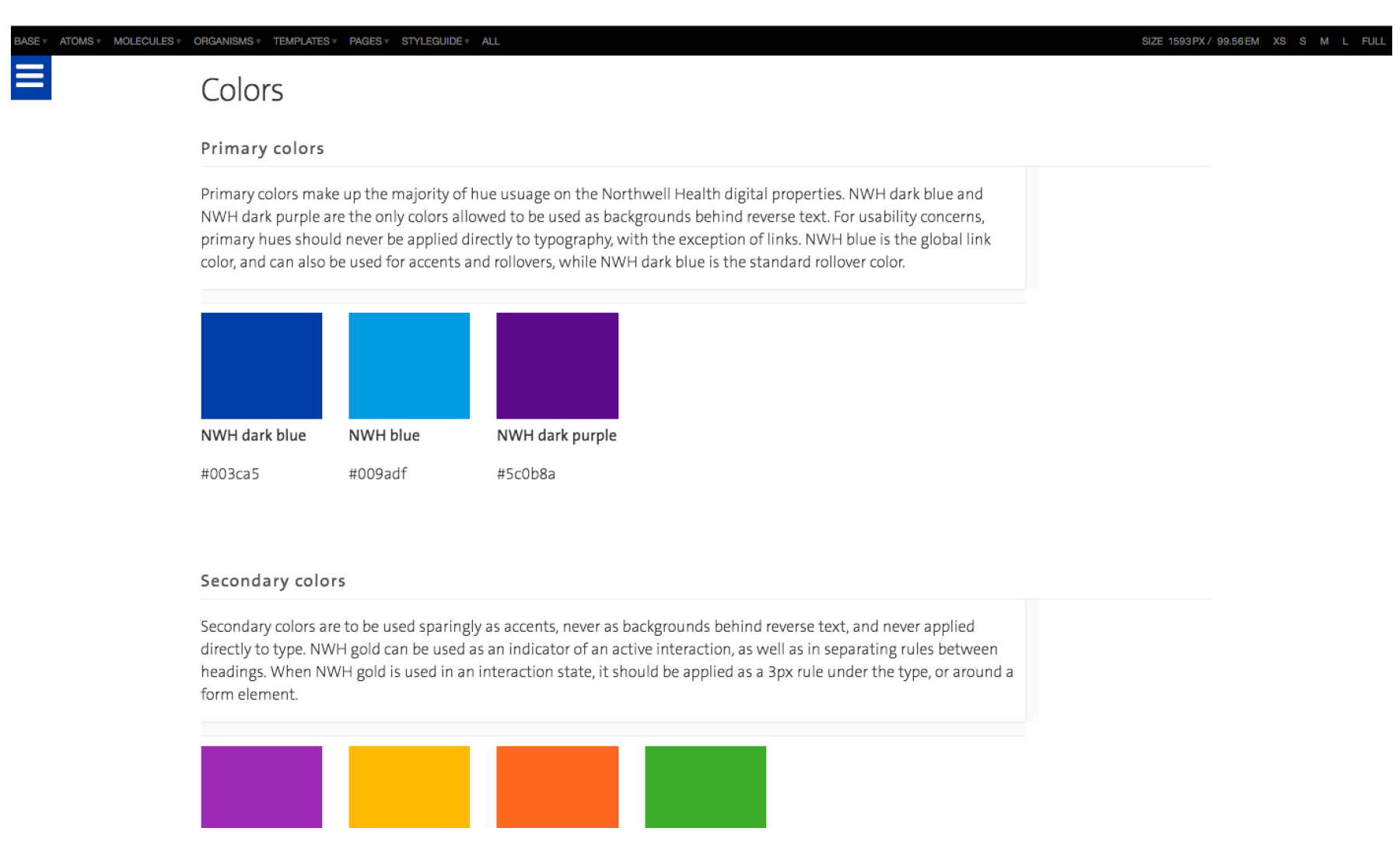This screenshot has height=856, width=1400.
Task: Expand the ATOMS navigation dropdown
Action: pos(78,41)
